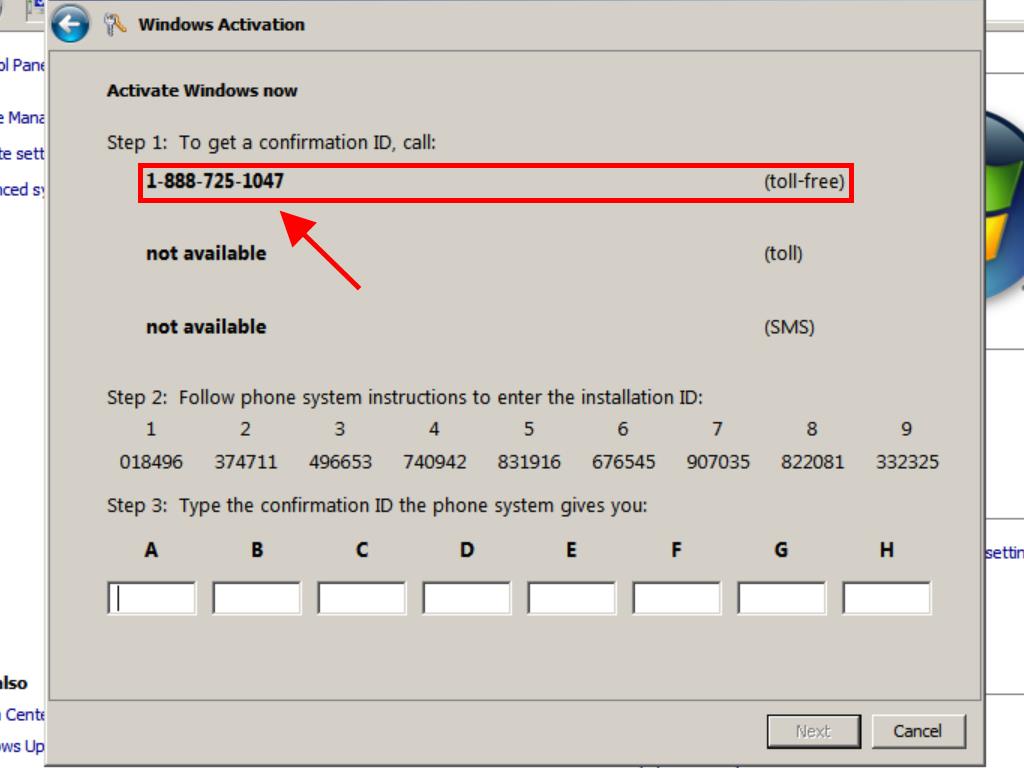1024x768 pixels.
Task: Select confirmation ID field C
Action: pos(361,598)
